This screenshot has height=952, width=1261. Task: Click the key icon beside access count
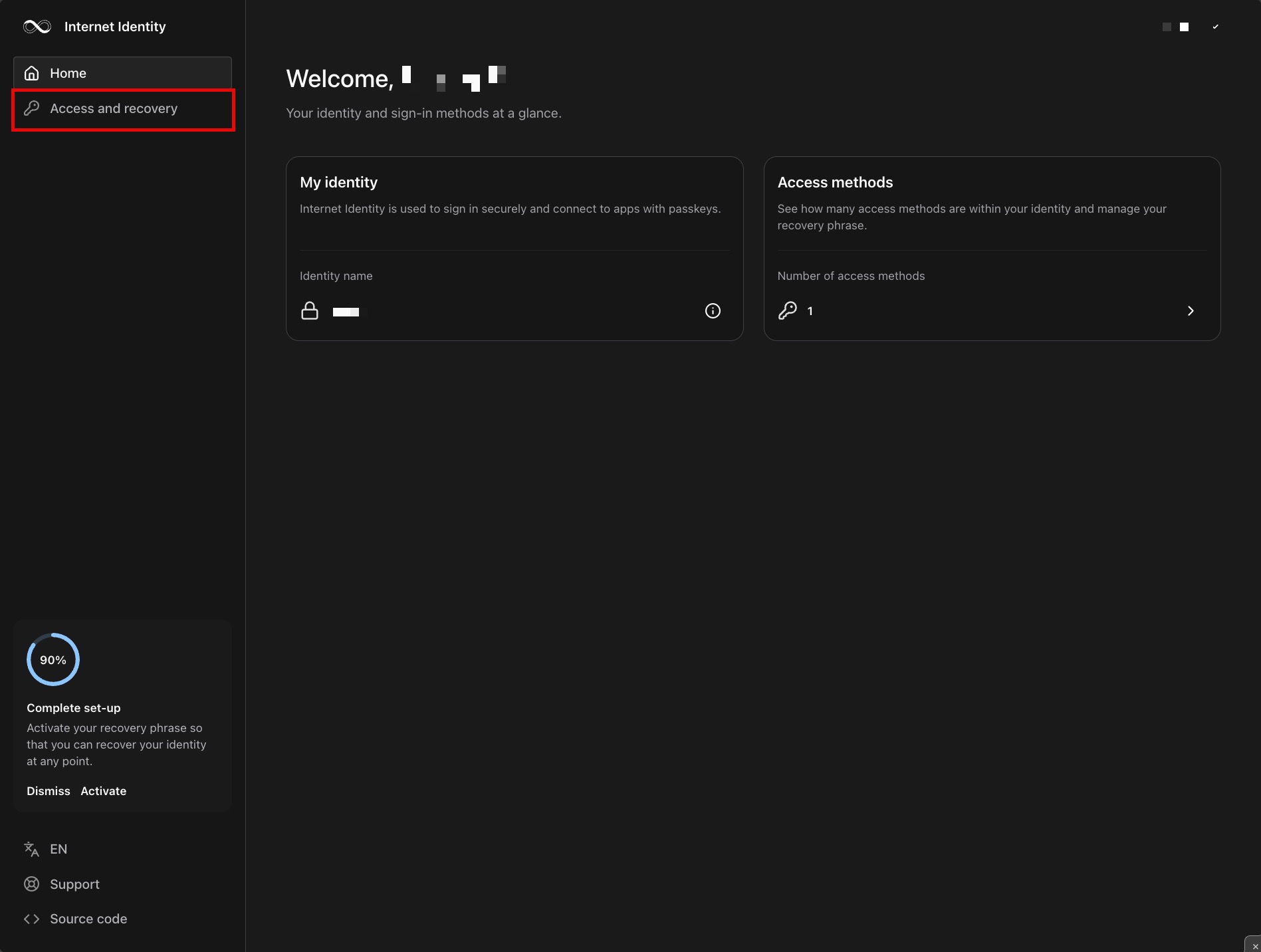pos(788,310)
